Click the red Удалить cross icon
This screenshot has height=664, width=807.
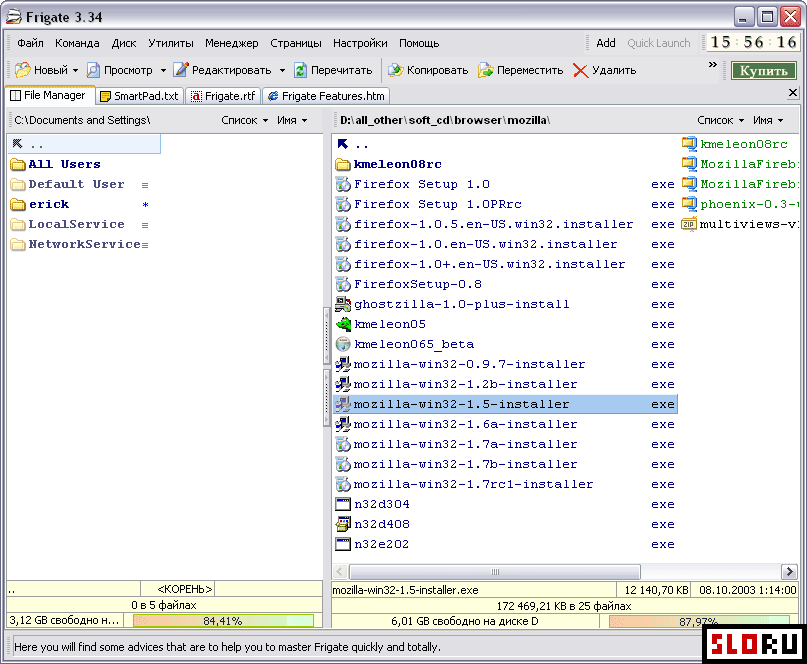coord(580,71)
